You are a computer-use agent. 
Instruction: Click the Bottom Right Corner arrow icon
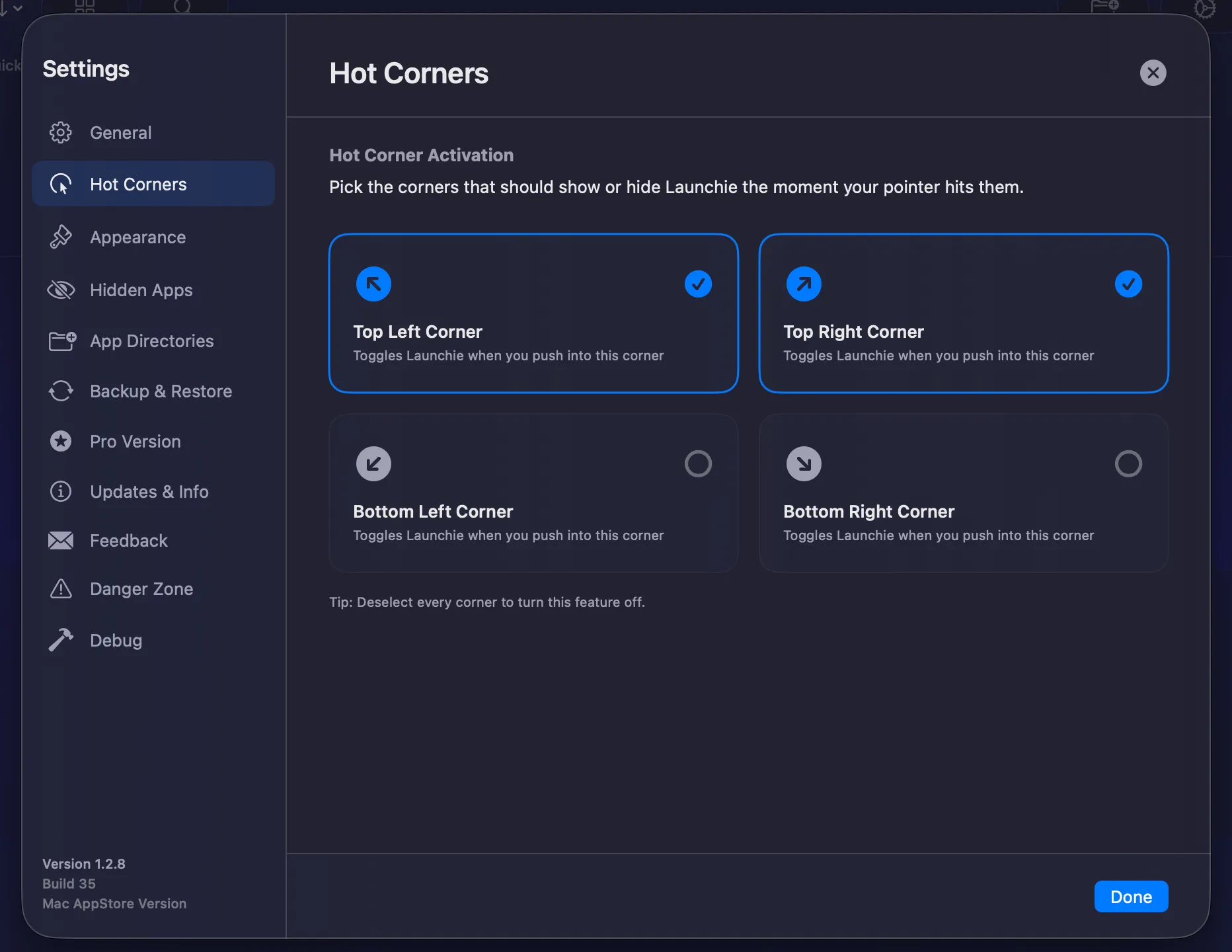(x=804, y=464)
